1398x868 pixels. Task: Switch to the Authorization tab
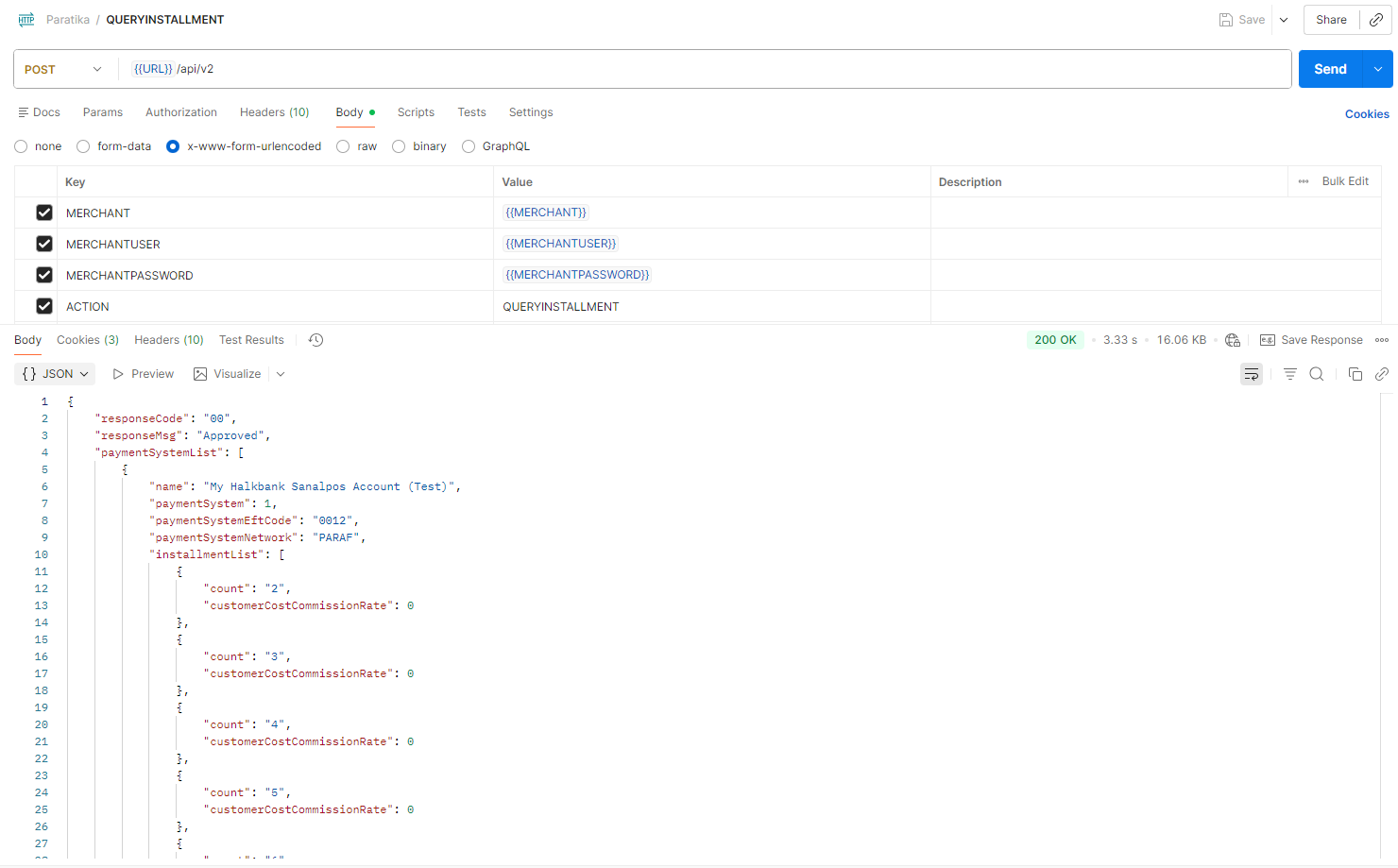point(181,112)
